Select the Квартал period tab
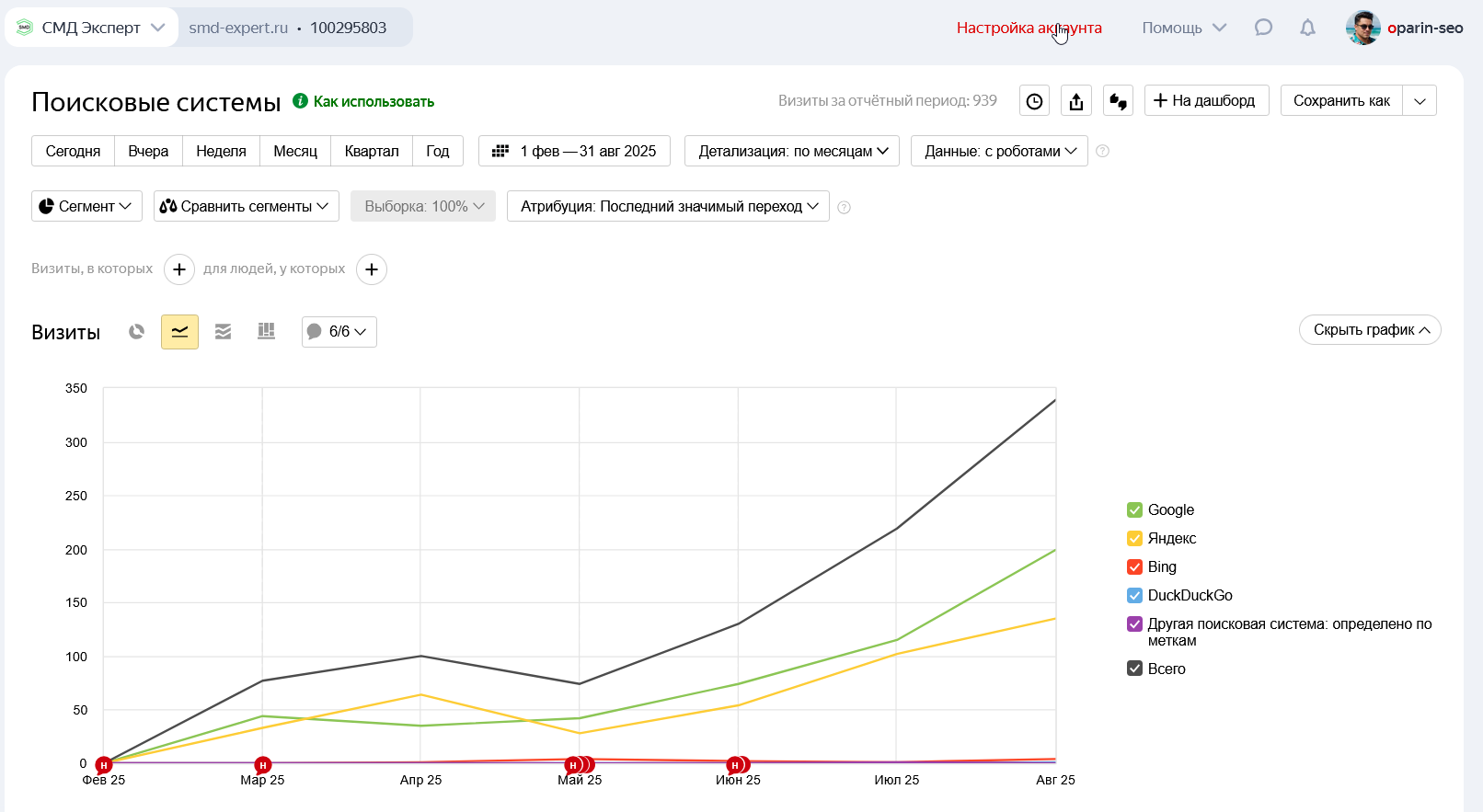1483x812 pixels. (x=372, y=151)
